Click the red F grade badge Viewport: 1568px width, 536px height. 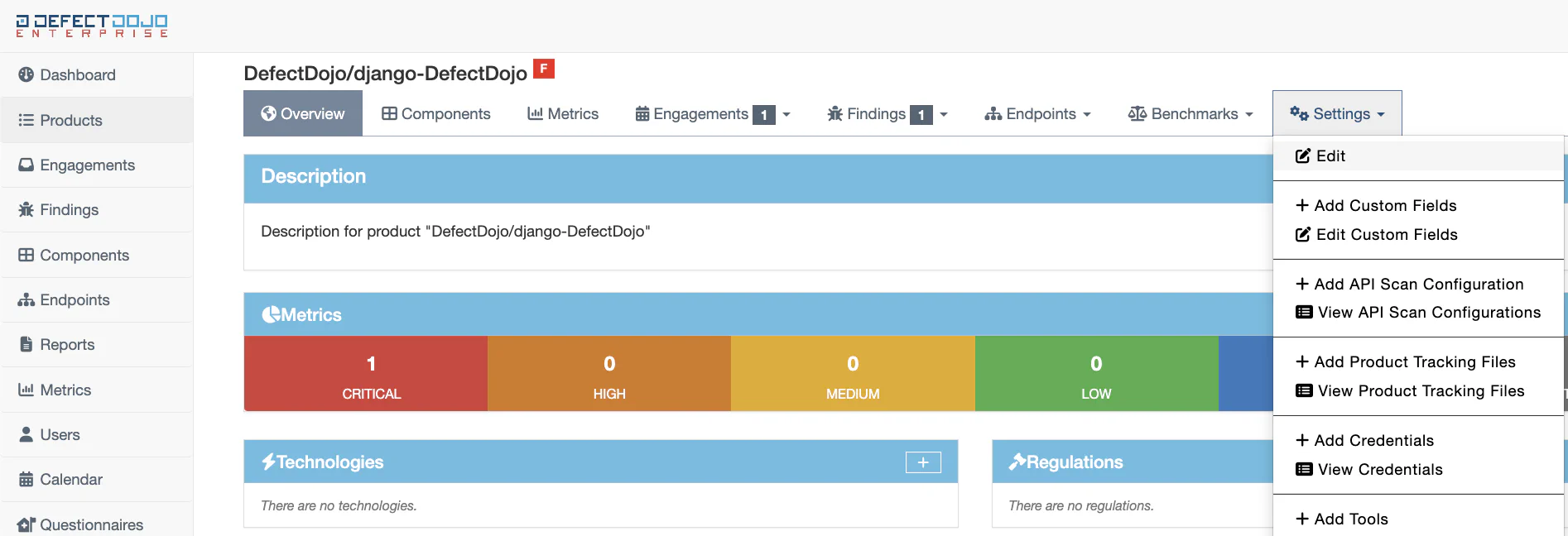(x=543, y=69)
